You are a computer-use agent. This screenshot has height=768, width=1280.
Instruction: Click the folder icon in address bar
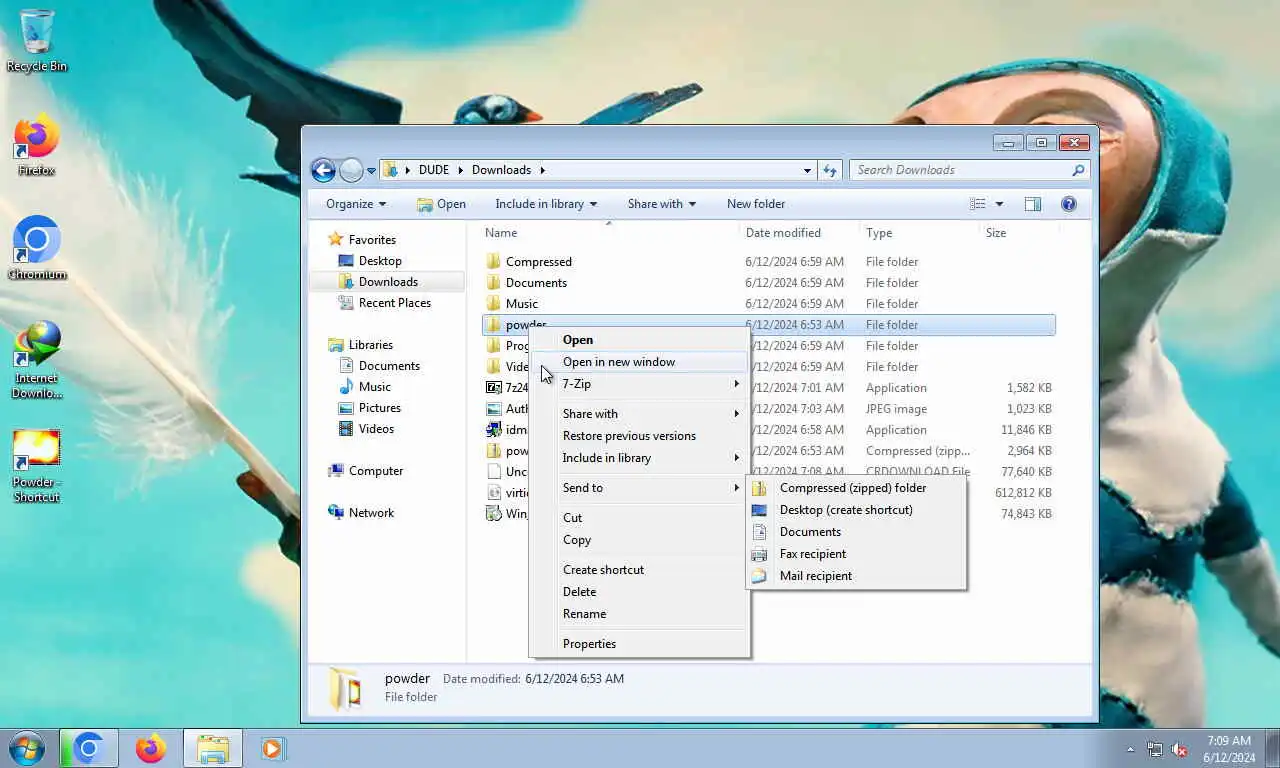click(x=390, y=170)
